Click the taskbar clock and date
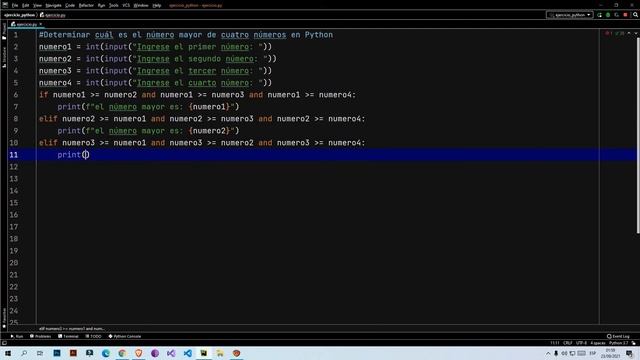Screen dimensions: 640x360 click(611, 353)
